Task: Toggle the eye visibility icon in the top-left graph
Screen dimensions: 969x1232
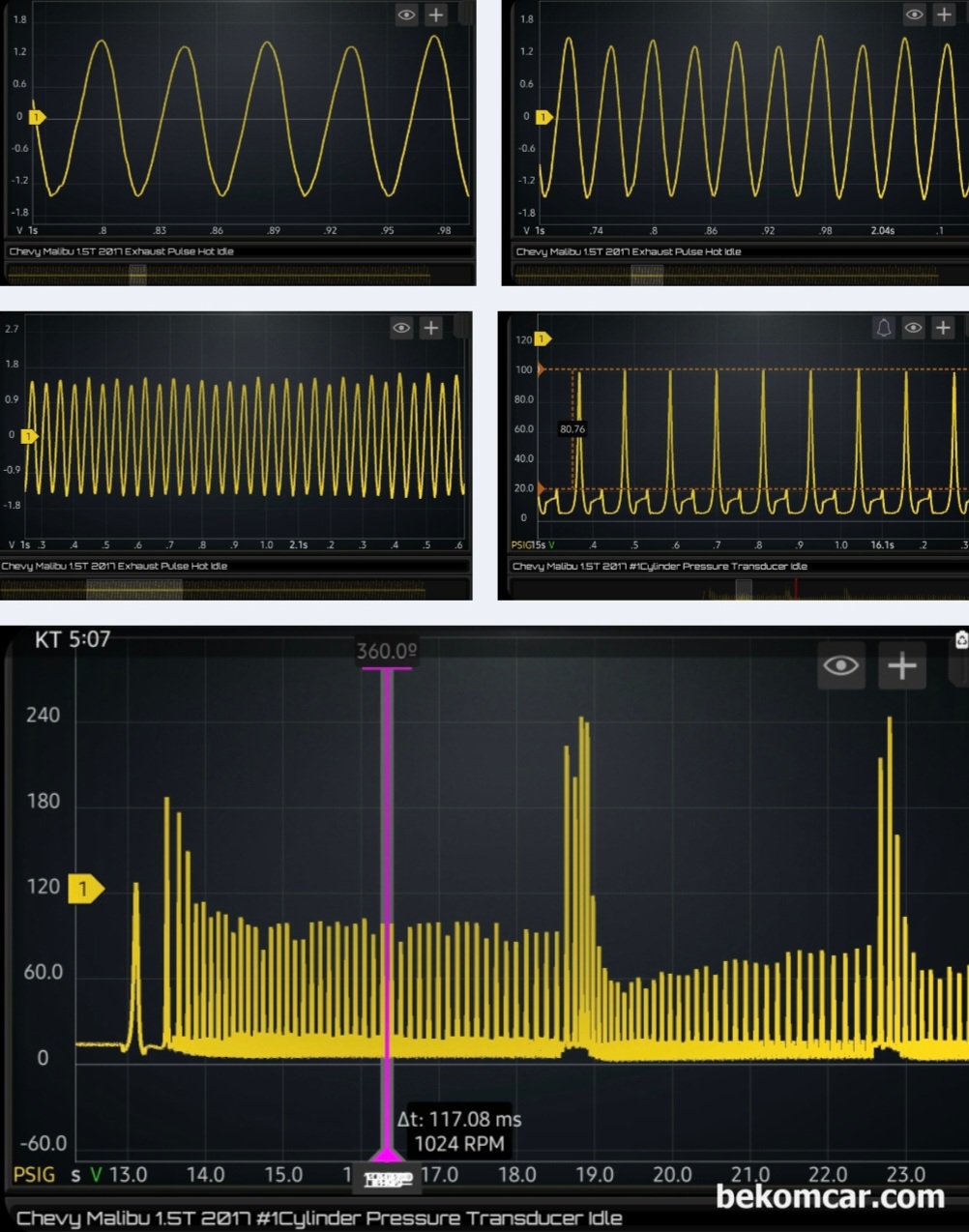Action: [x=407, y=15]
